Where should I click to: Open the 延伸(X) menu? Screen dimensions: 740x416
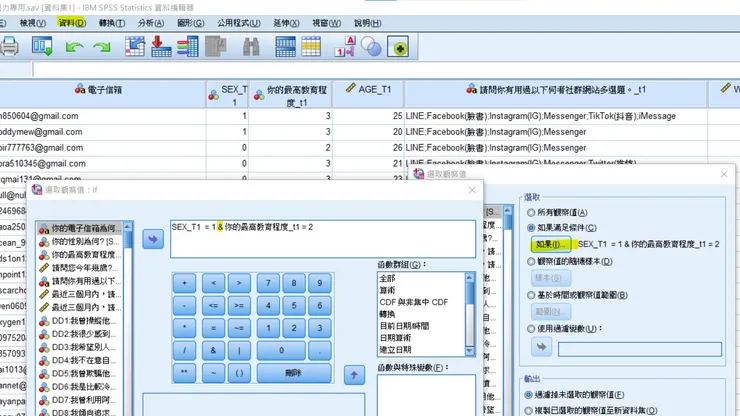pyautogui.click(x=286, y=23)
